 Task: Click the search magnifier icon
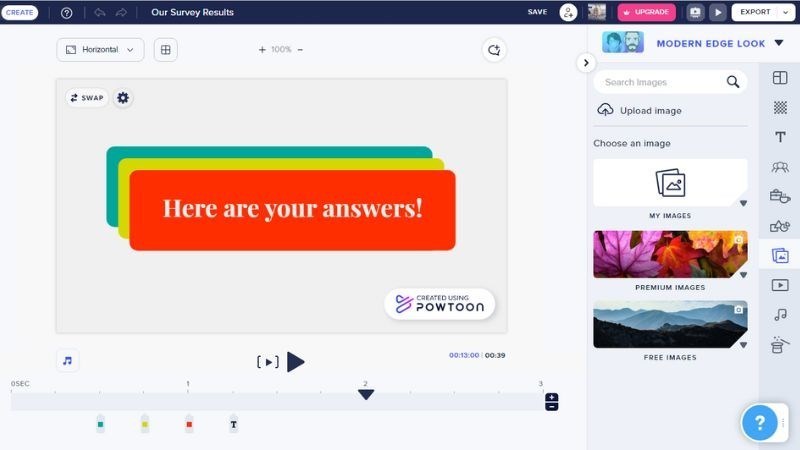point(733,82)
